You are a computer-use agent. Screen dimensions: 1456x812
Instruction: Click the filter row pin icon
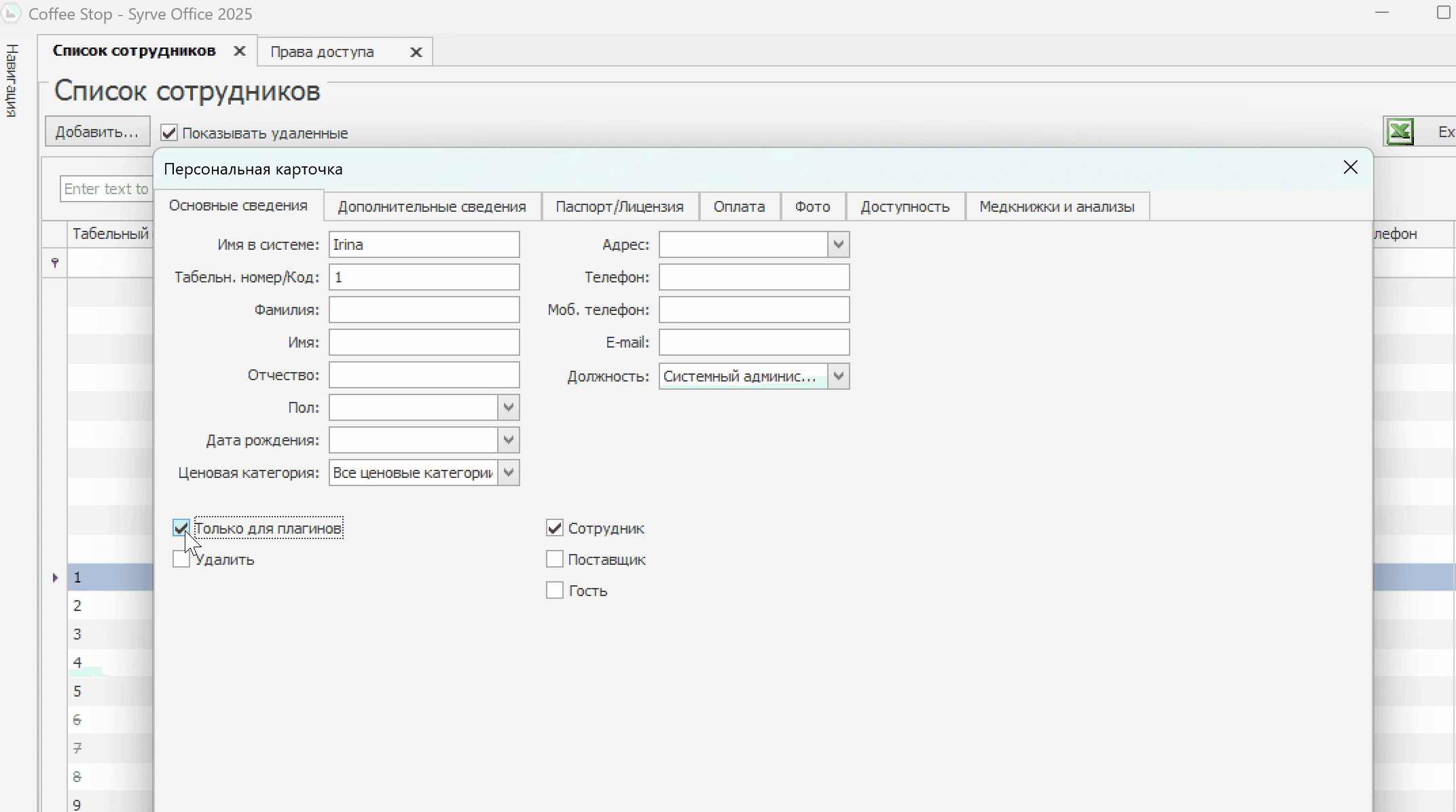(x=55, y=262)
